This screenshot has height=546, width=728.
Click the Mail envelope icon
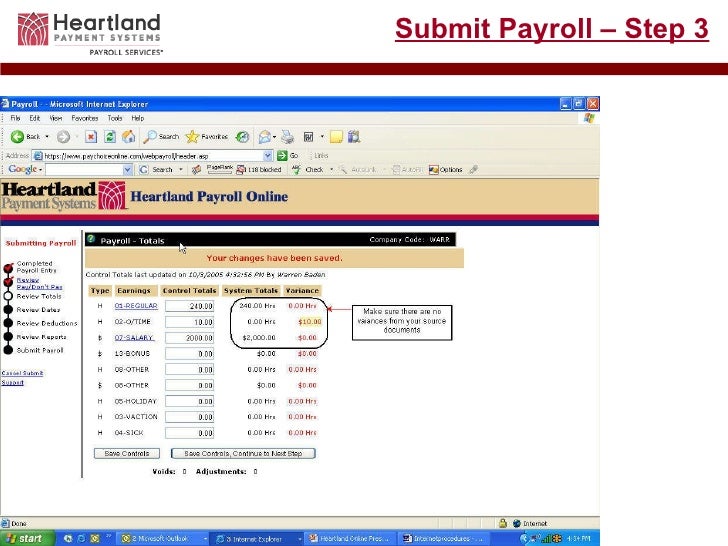[265, 136]
